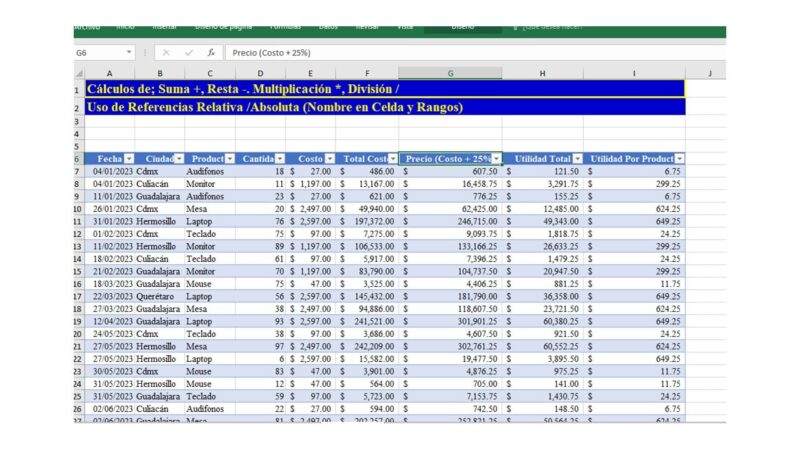Click the utility total cell 3,291.75

pyautogui.click(x=542, y=184)
